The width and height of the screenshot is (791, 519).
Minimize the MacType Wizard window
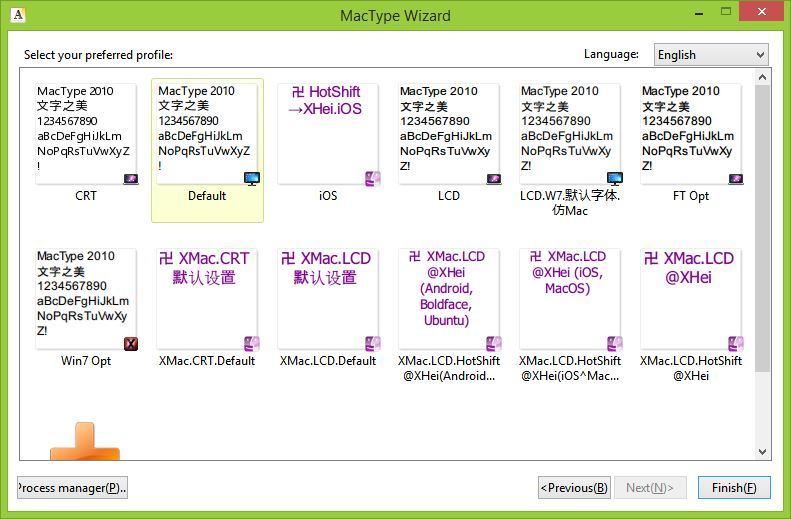coord(699,13)
